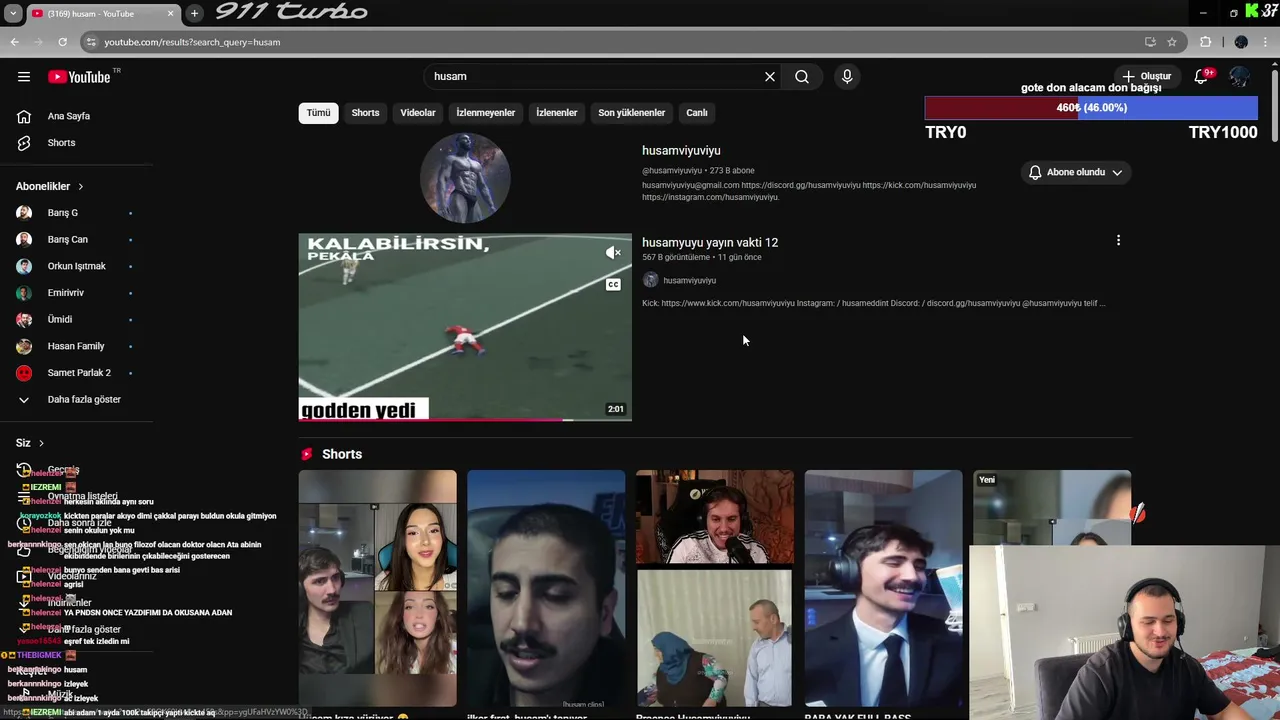This screenshot has width=1280, height=720.
Task: Click the donation goal progress bar
Action: 1091,108
